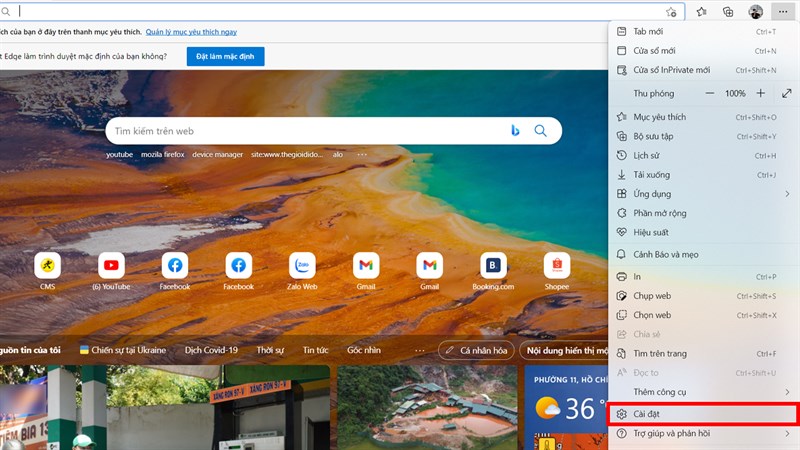
Task: Open Favorites star toolbar icon
Action: pyautogui.click(x=702, y=12)
